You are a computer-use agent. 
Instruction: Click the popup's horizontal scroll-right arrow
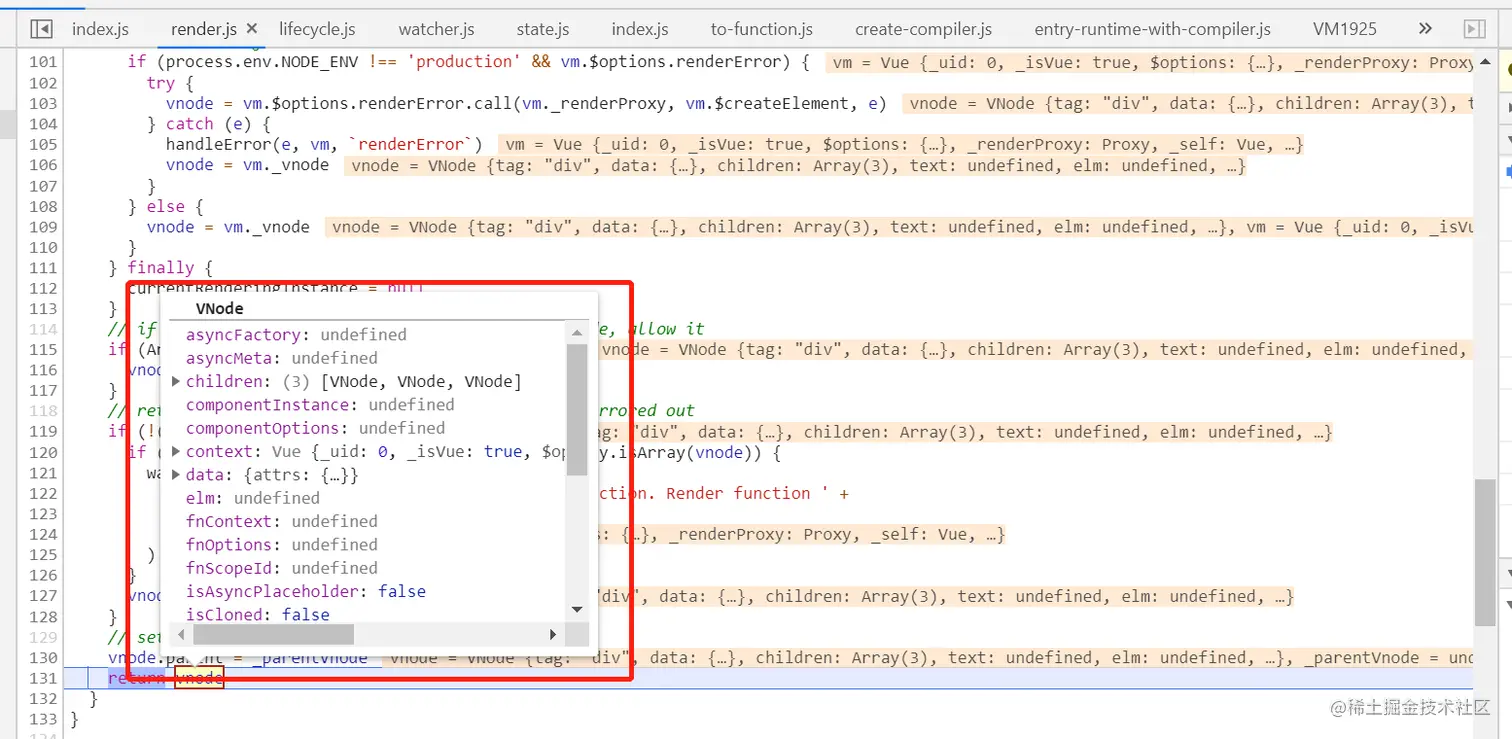click(553, 634)
